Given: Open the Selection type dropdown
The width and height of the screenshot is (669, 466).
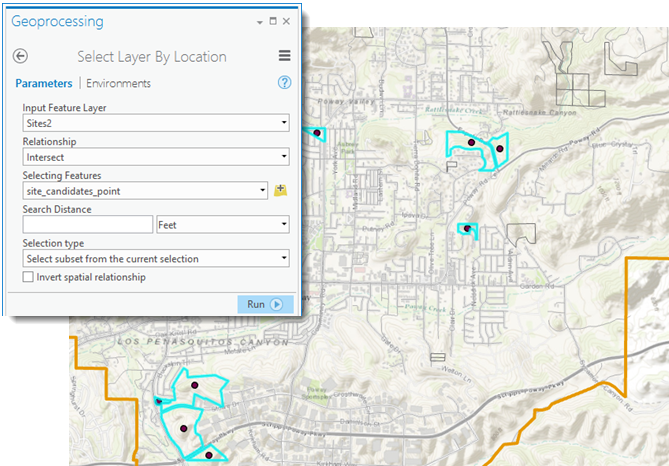Looking at the screenshot, I should [x=284, y=259].
